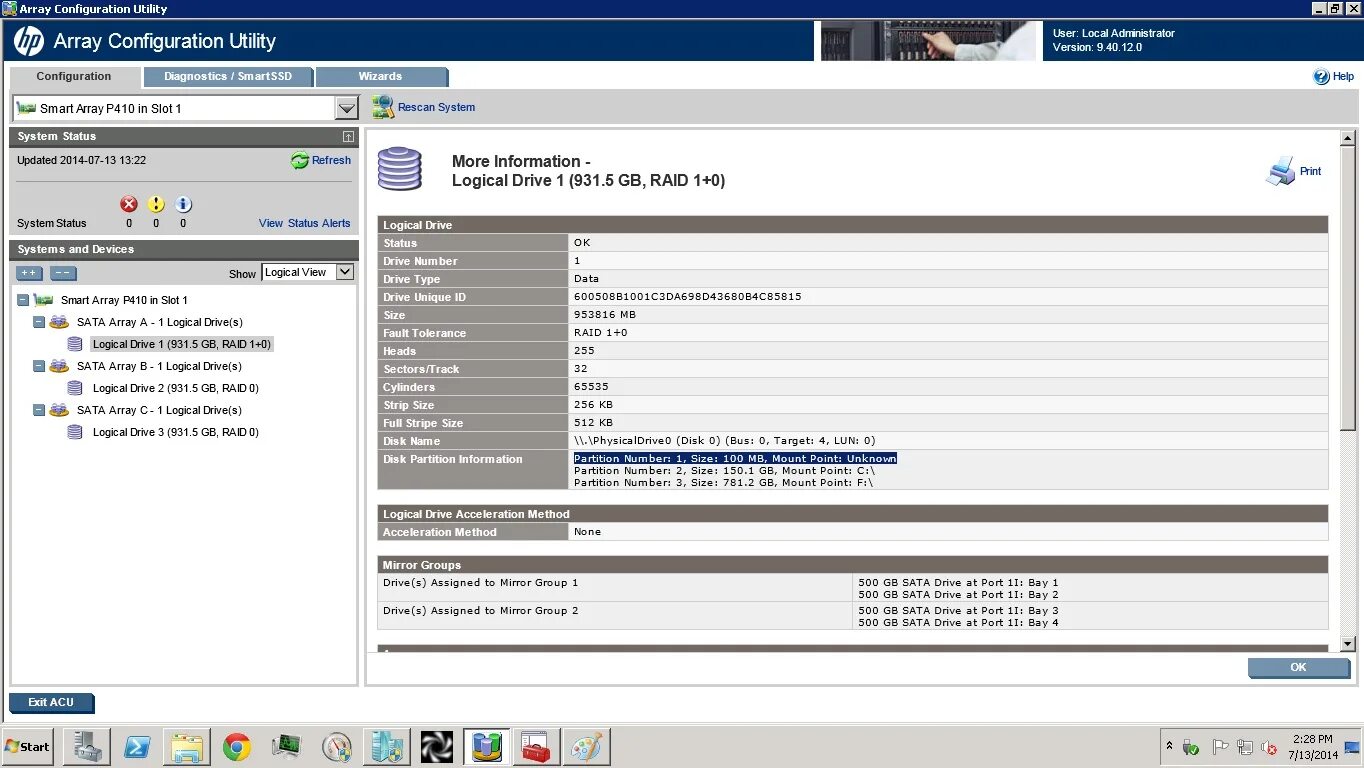
Task: Launch PowerShell from the taskbar
Action: (137, 747)
